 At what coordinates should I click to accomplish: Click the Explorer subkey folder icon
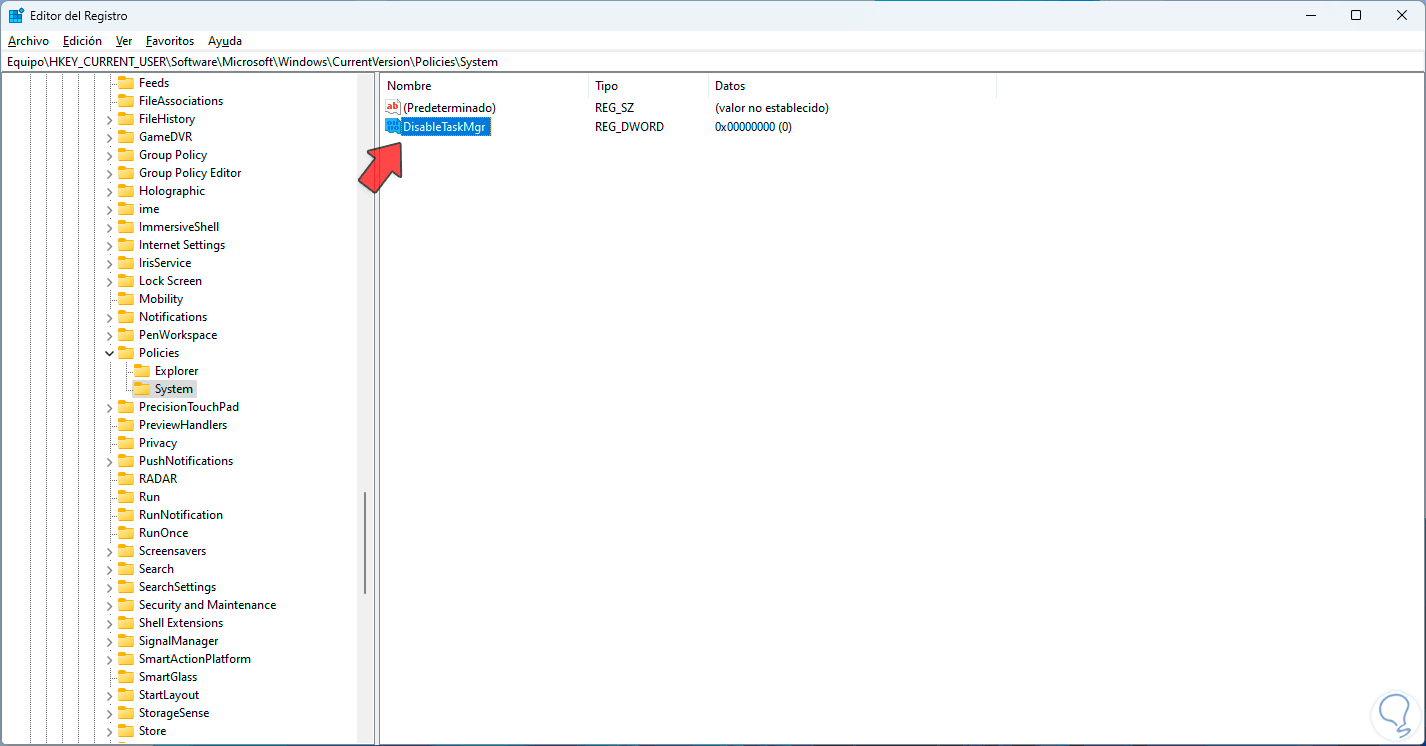(x=142, y=371)
